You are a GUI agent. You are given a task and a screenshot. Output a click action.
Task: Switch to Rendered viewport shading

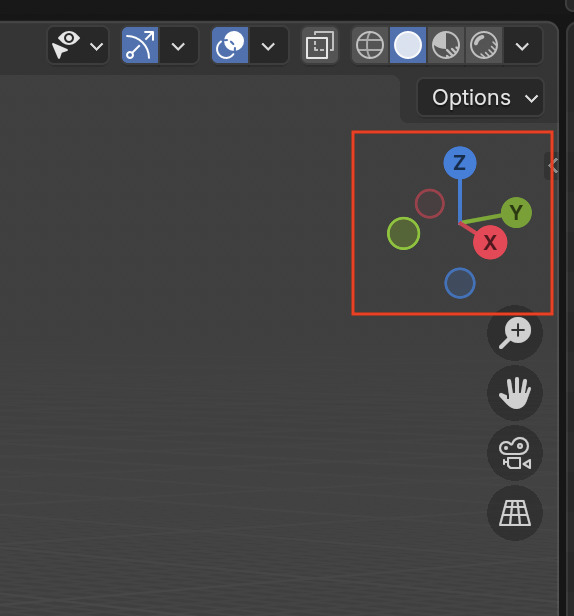(x=484, y=45)
